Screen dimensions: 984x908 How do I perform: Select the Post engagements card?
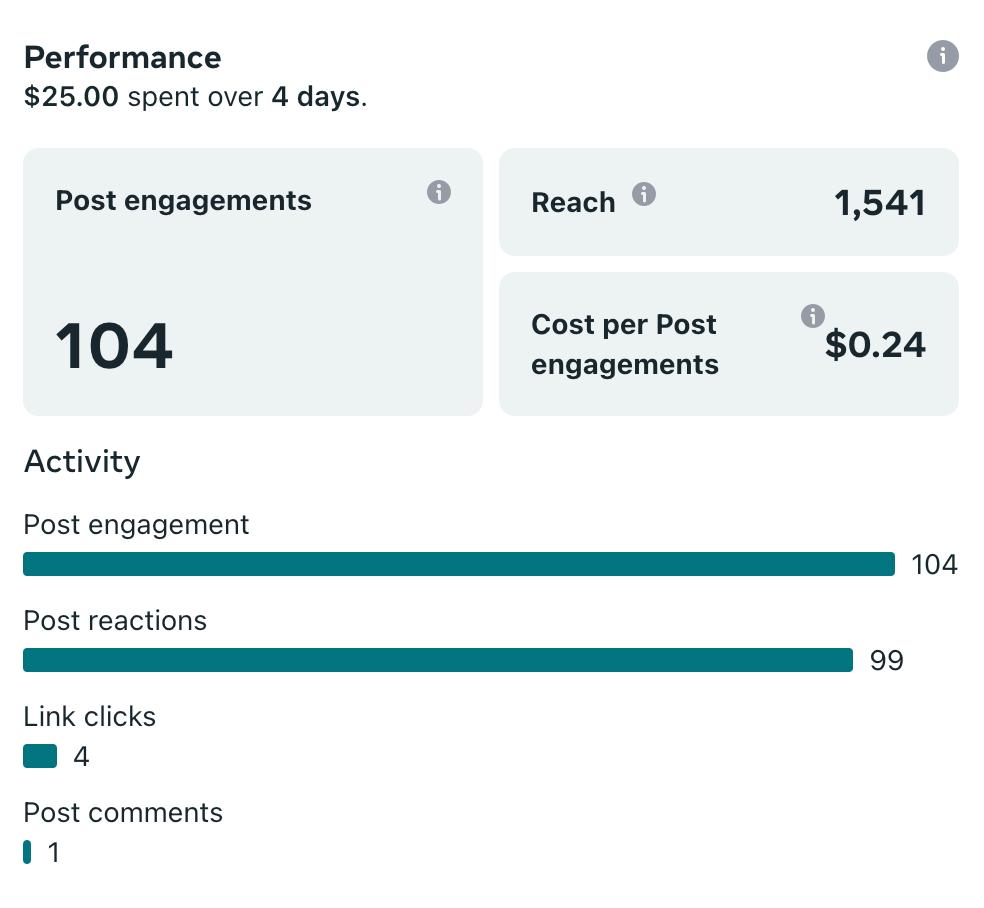[252, 282]
